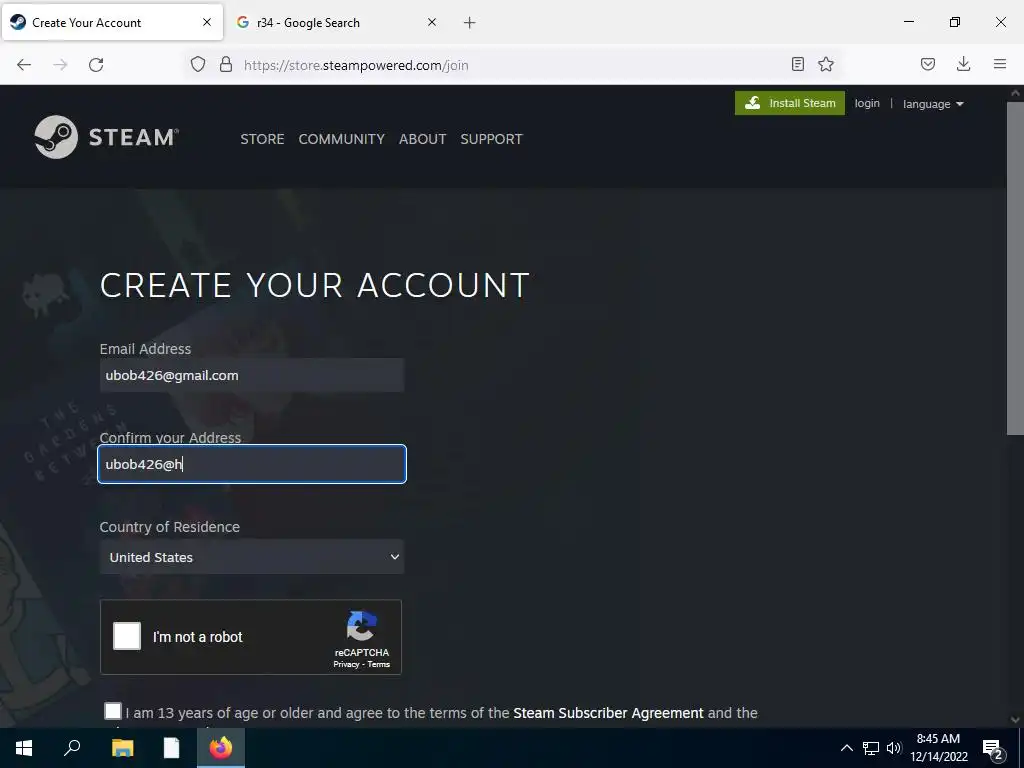This screenshot has height=768, width=1024.
Task: Open Firefox hamburger application menu
Action: pos(1000,64)
